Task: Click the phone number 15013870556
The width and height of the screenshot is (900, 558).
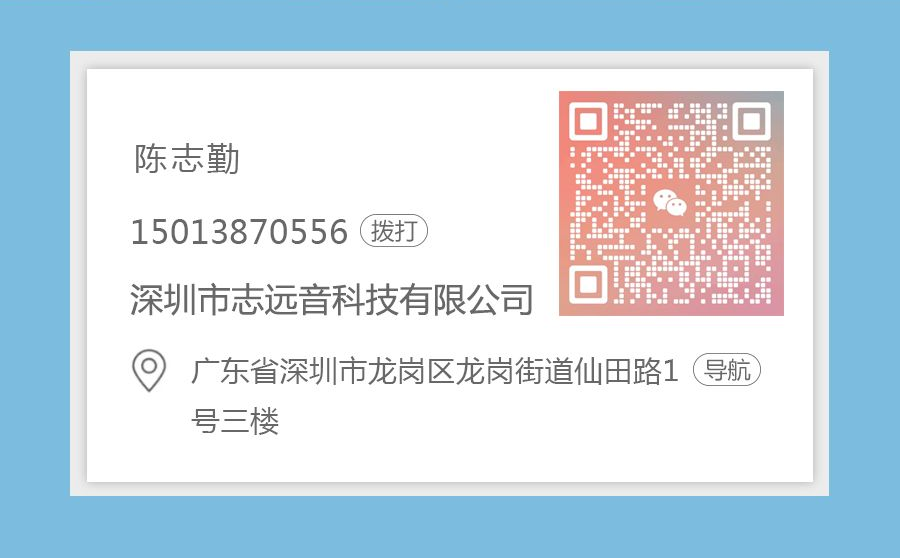Action: (239, 231)
